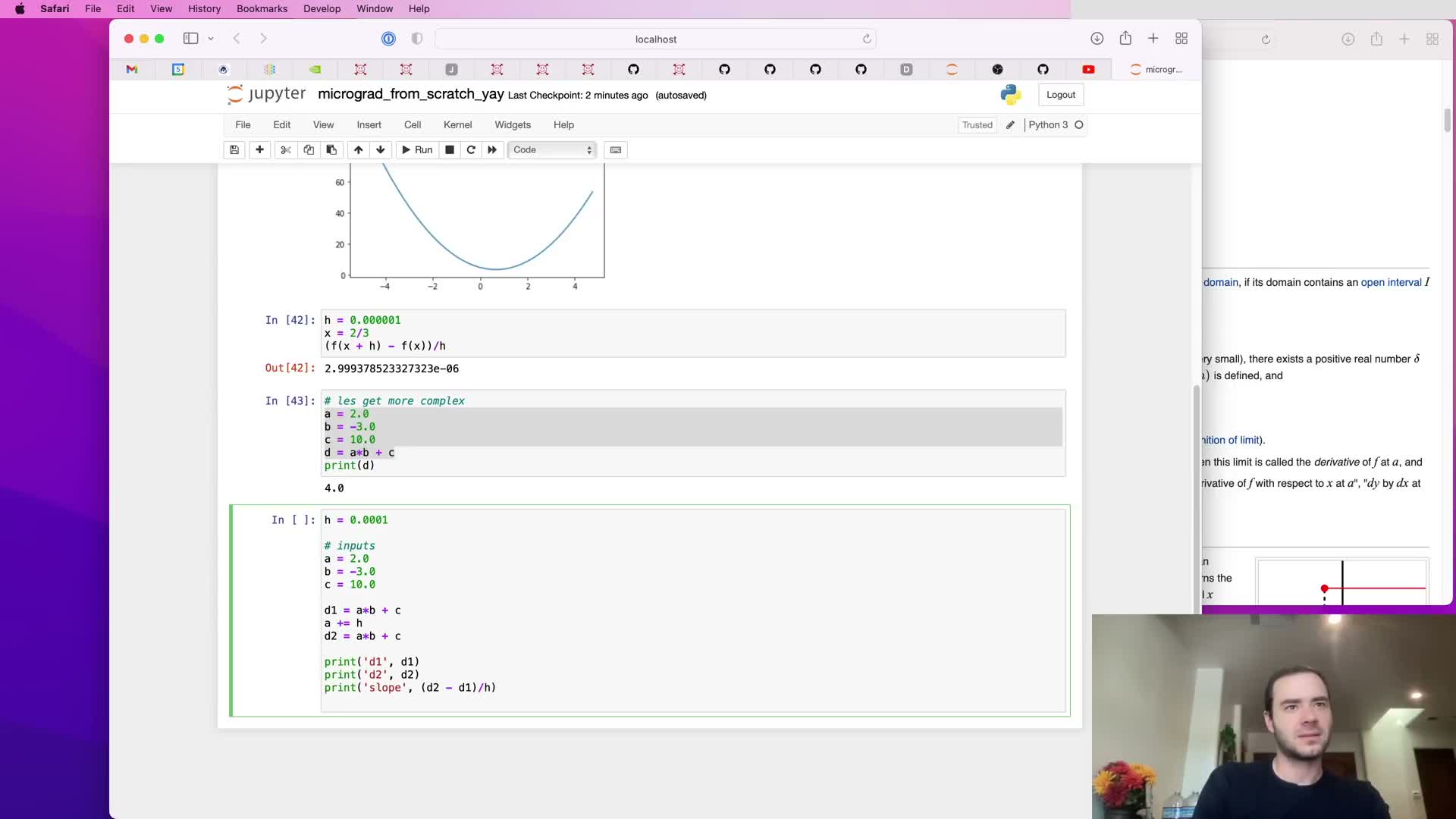Insert cell below with the plus icon

point(259,150)
